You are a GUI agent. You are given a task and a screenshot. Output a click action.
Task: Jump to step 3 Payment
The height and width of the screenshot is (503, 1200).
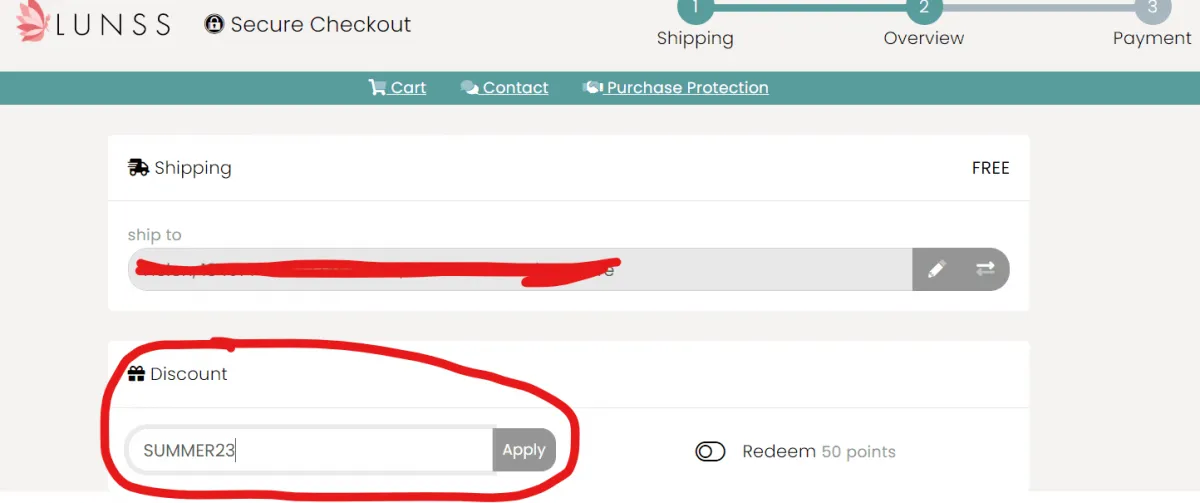[x=1152, y=9]
